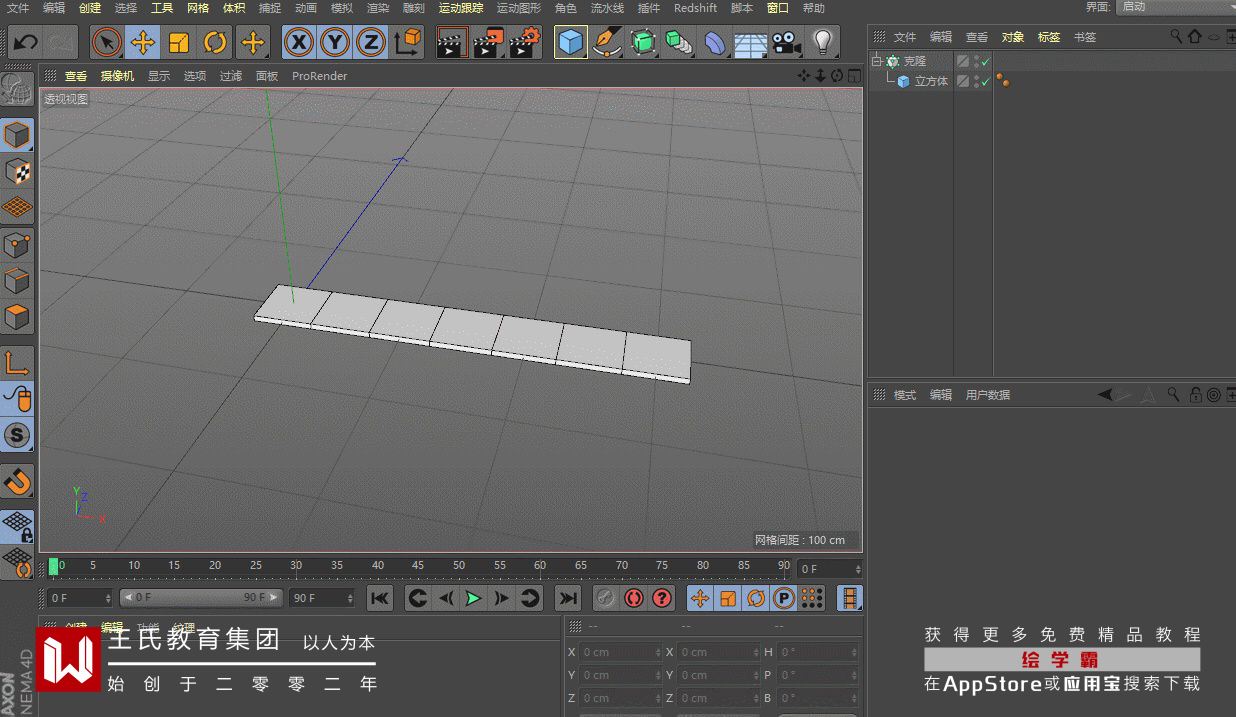Open 运动图形 menu in menu bar

click(518, 8)
